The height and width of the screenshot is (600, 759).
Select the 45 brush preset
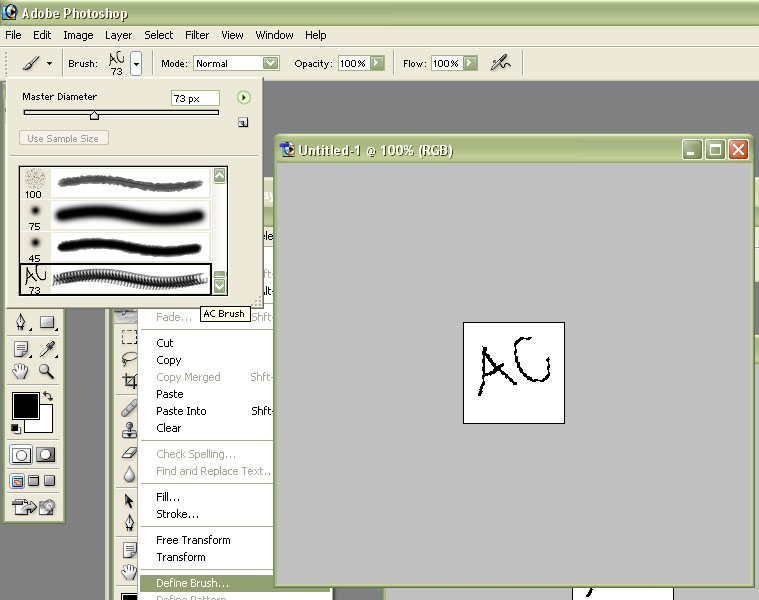[115, 247]
